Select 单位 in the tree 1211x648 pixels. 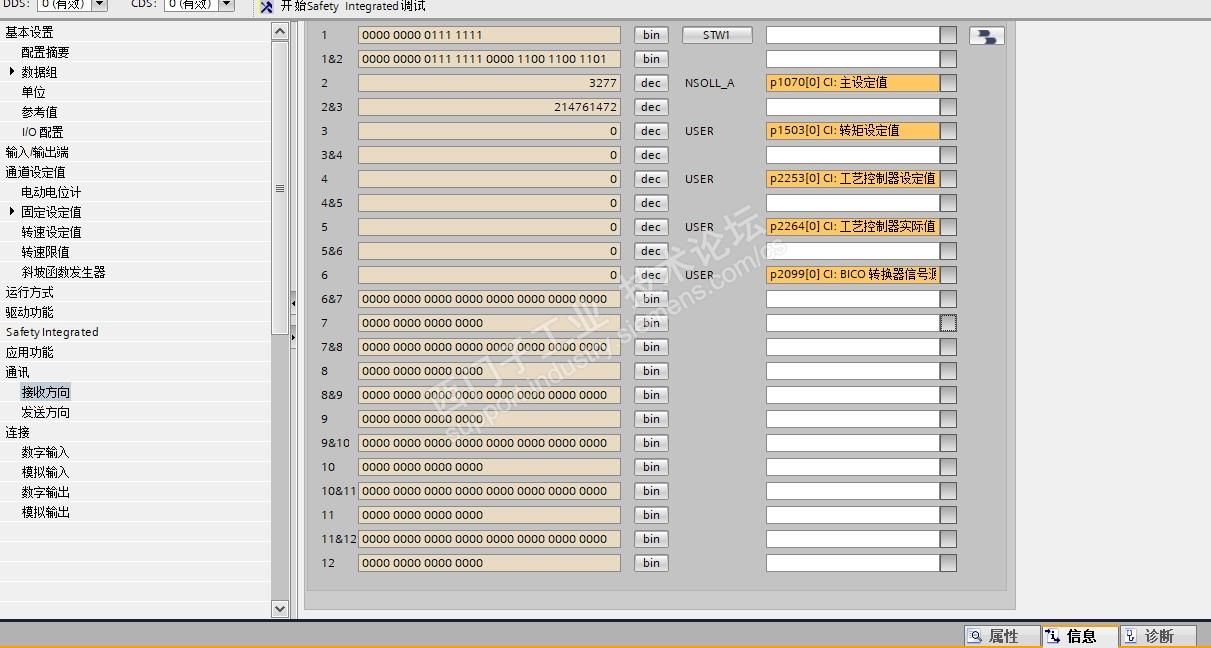(34, 92)
